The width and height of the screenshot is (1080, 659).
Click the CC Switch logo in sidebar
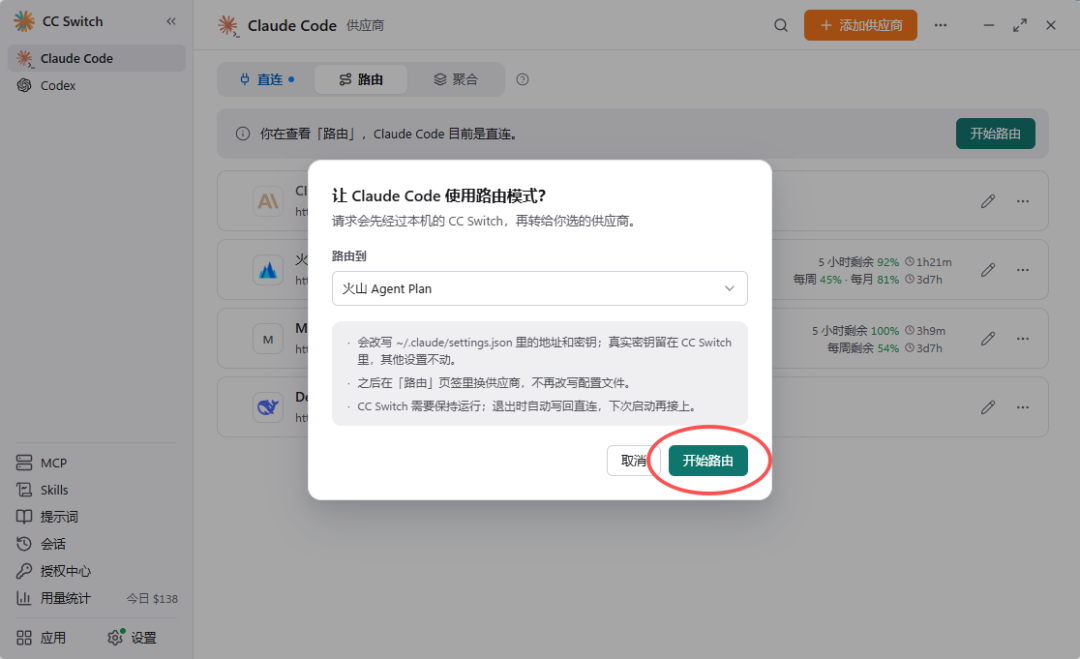click(x=24, y=21)
